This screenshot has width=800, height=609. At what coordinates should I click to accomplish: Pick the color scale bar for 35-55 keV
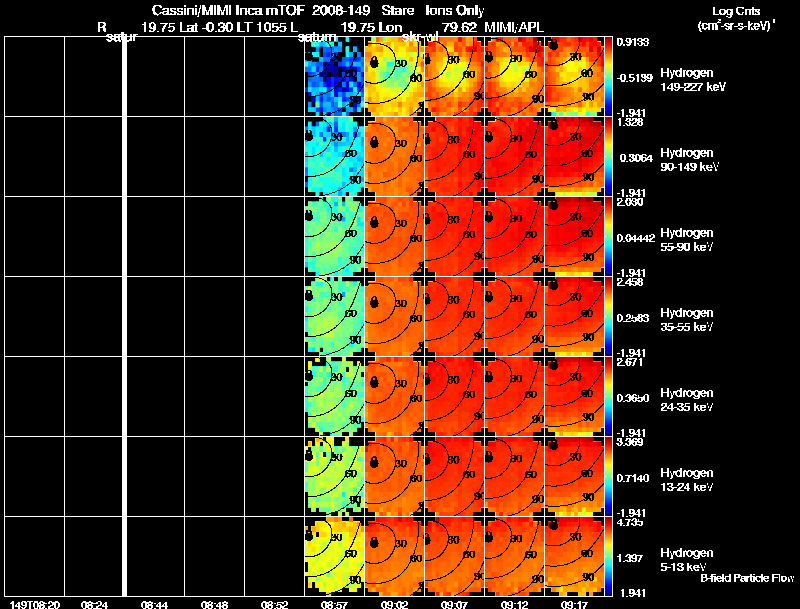[x=608, y=316]
